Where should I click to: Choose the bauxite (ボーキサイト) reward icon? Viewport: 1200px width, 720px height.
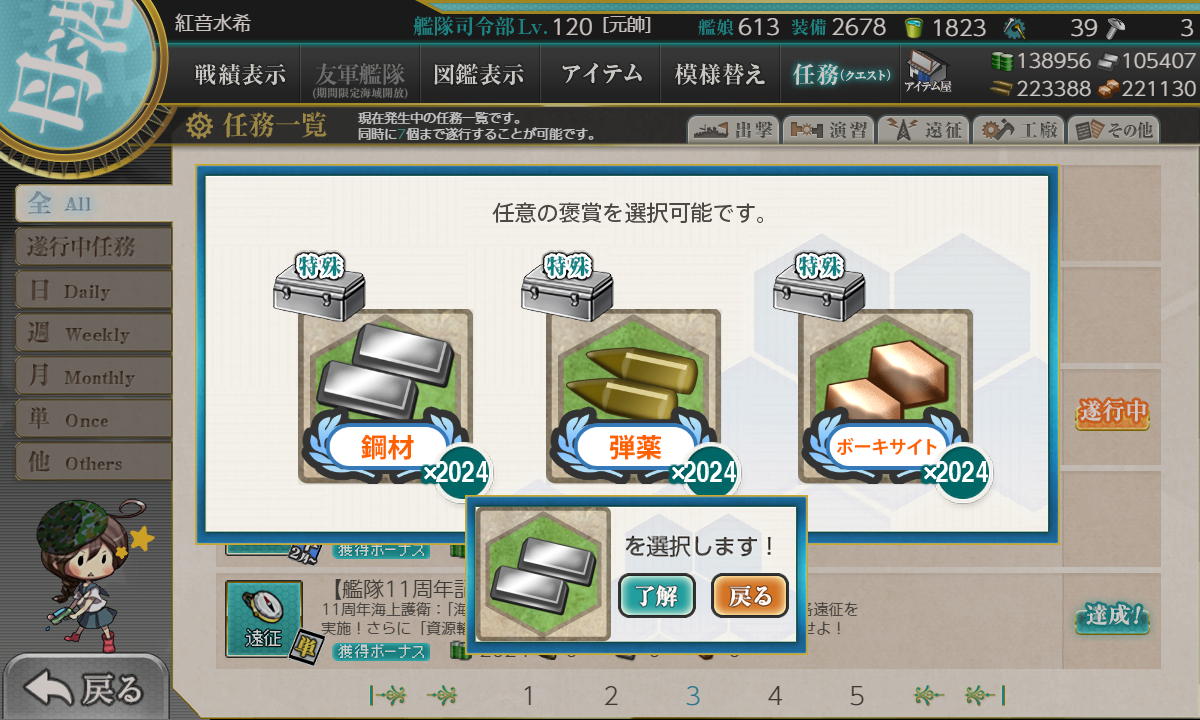886,396
